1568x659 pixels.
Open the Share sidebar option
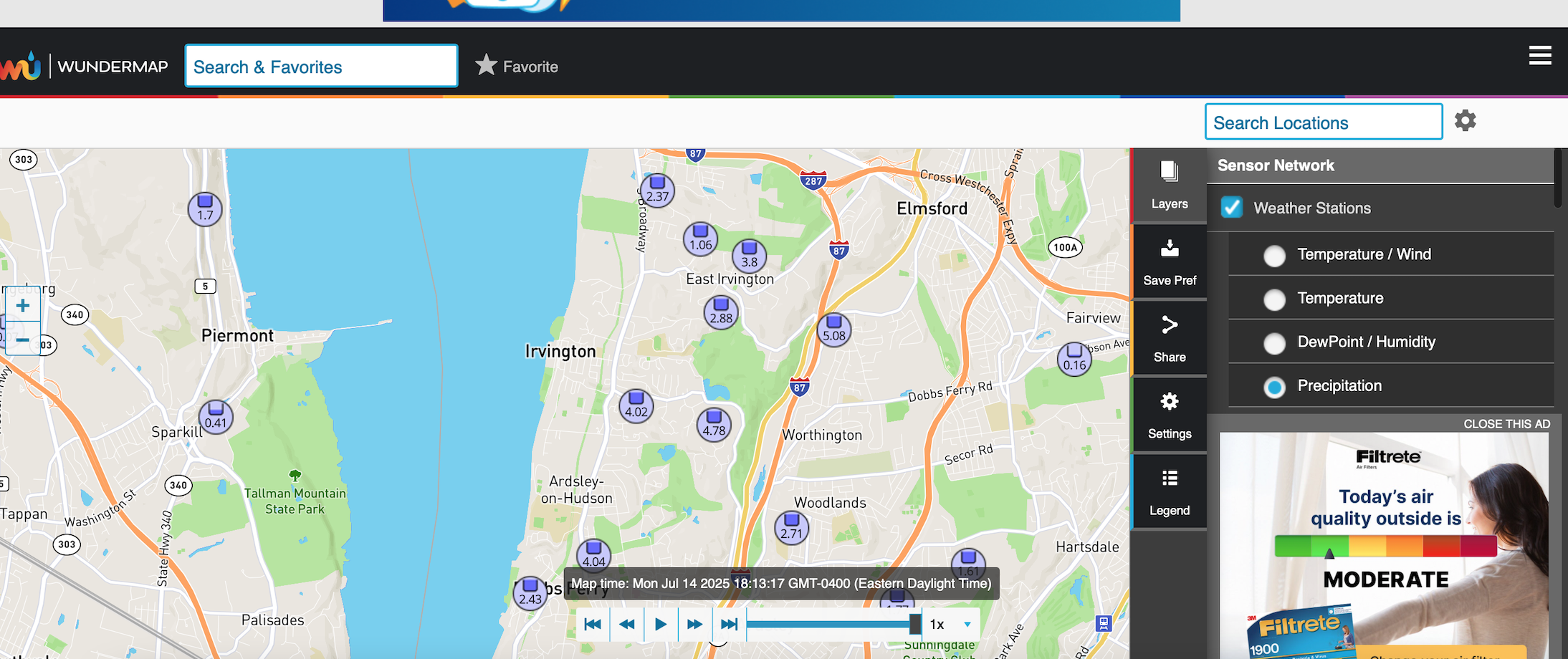1170,339
